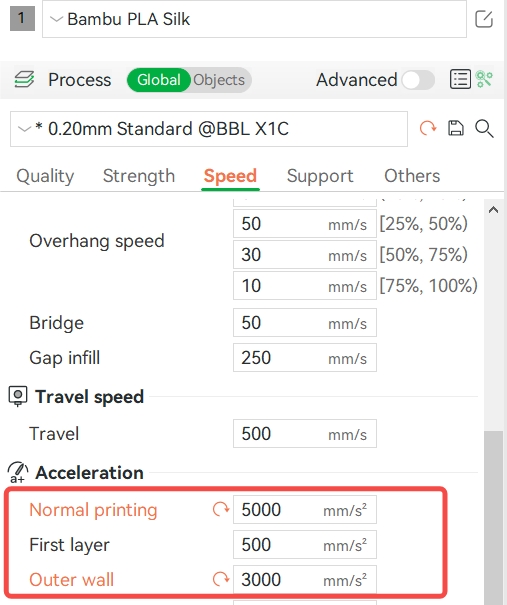
Task: Reset the process preset with orange arrow
Action: tap(428, 128)
